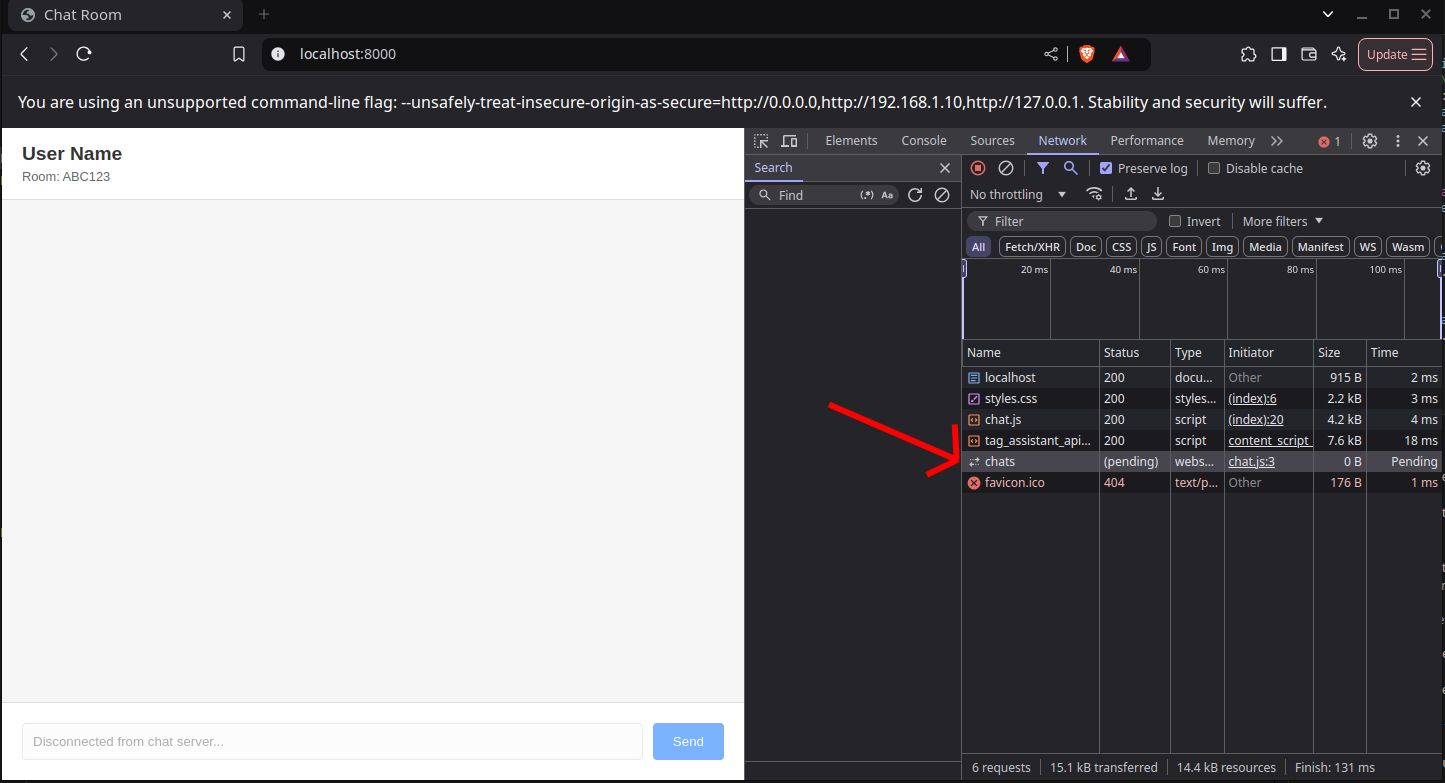Open the inspect element picker icon
1445x783 pixels.
click(761, 141)
